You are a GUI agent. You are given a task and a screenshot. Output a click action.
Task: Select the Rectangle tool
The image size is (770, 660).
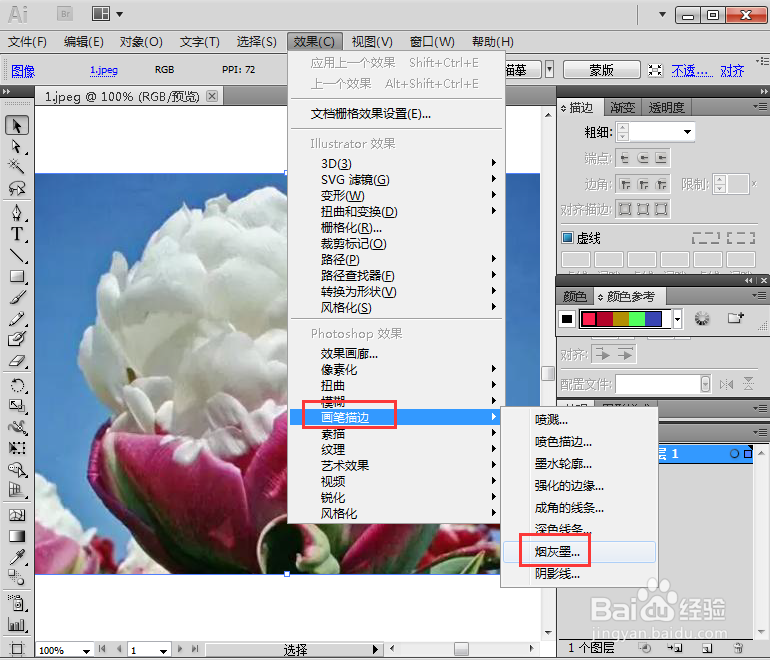click(x=17, y=276)
